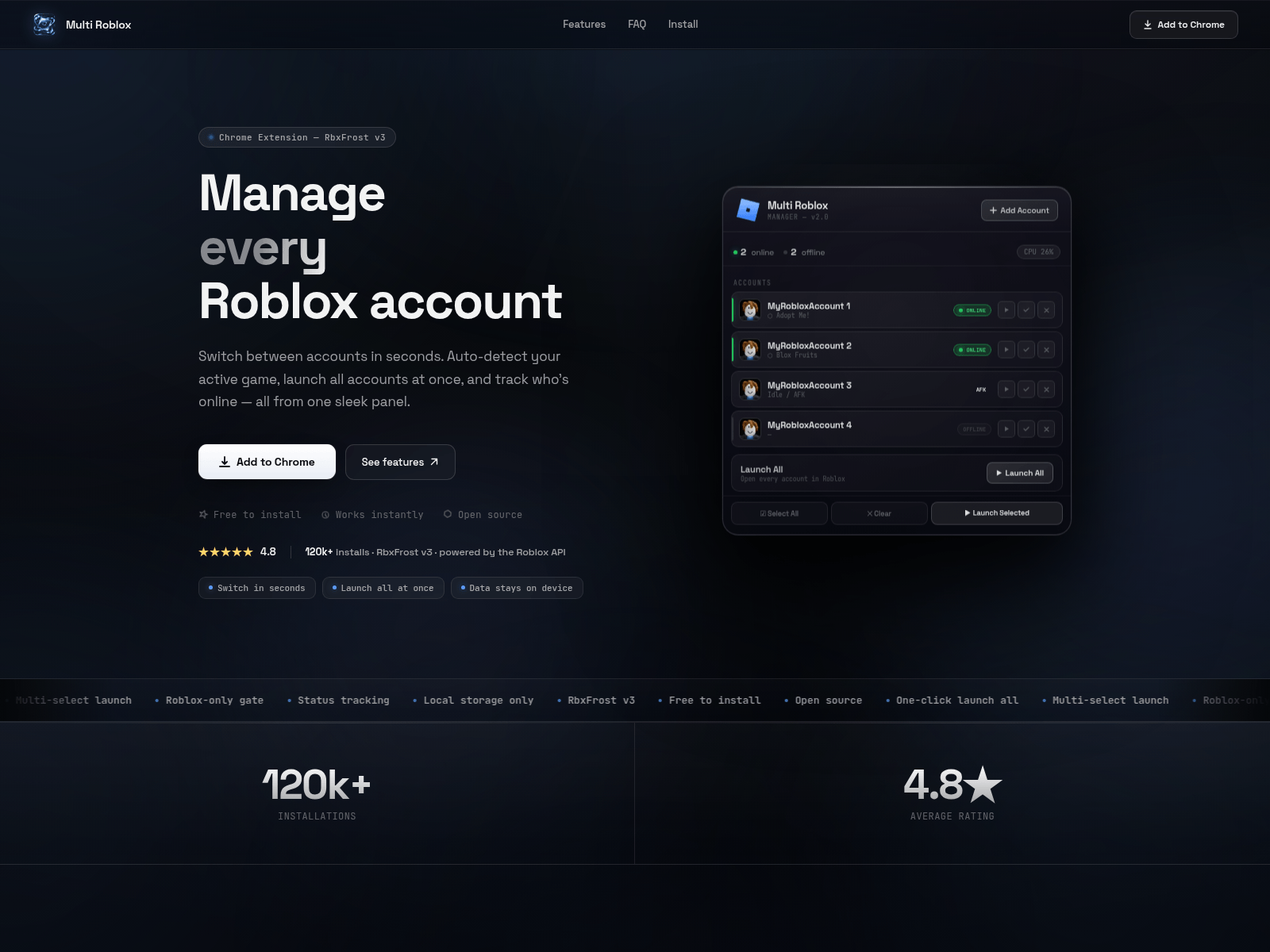The image size is (1270, 952).
Task: Remove MyRobloxAccount 3 with its X icon
Action: click(x=1046, y=390)
